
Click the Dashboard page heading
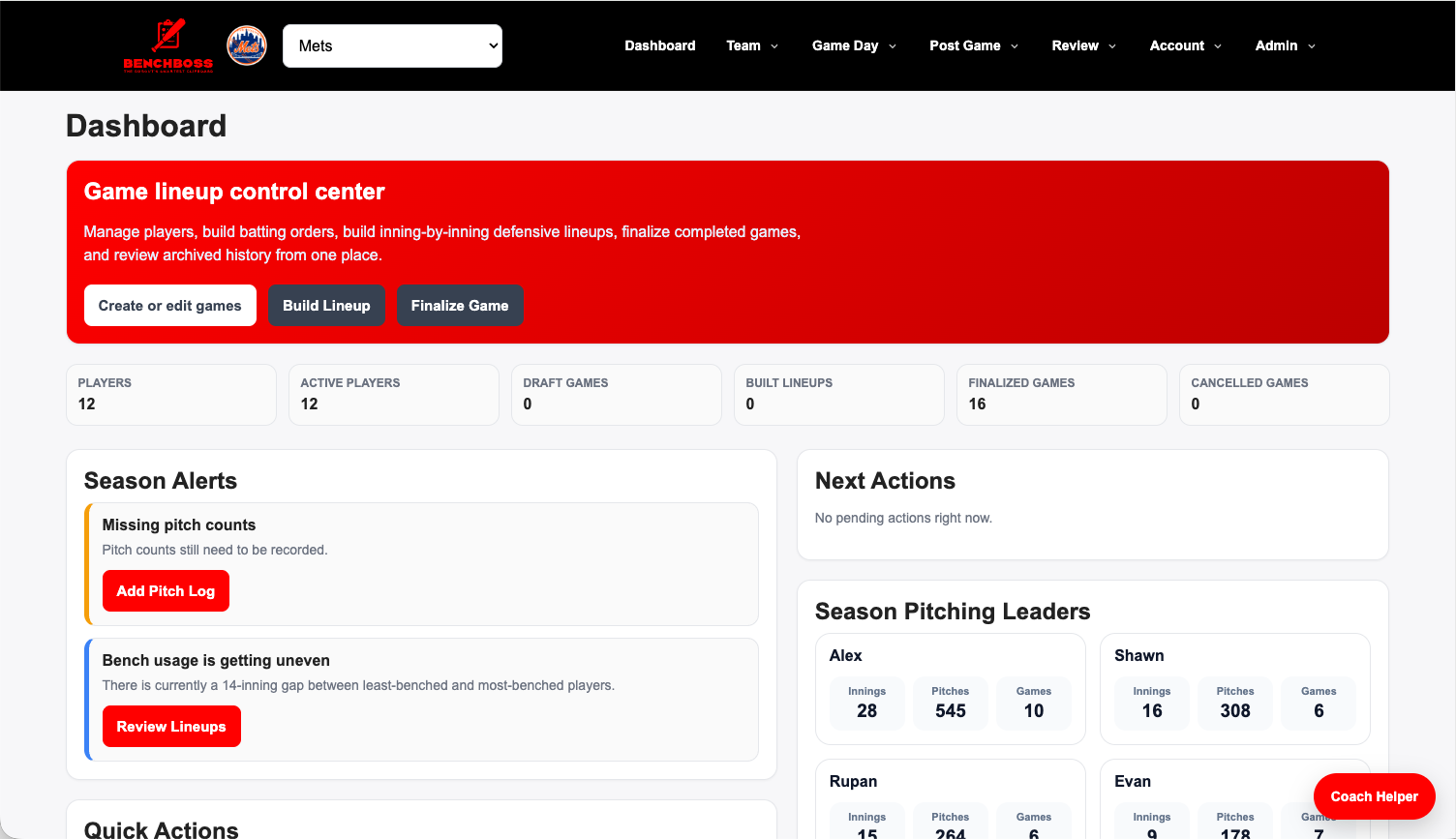(x=146, y=126)
